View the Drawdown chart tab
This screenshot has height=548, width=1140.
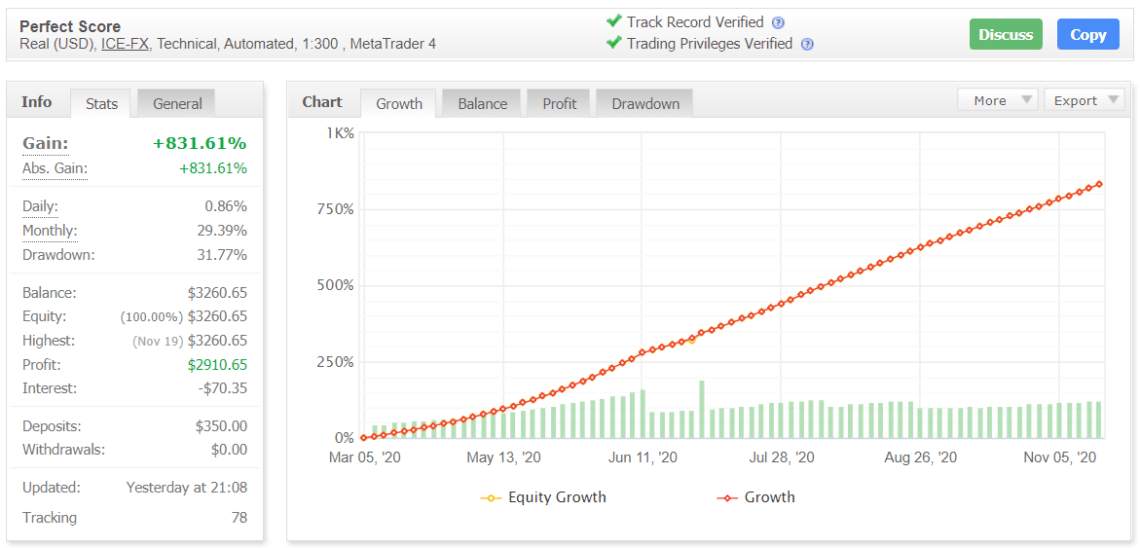(x=645, y=103)
